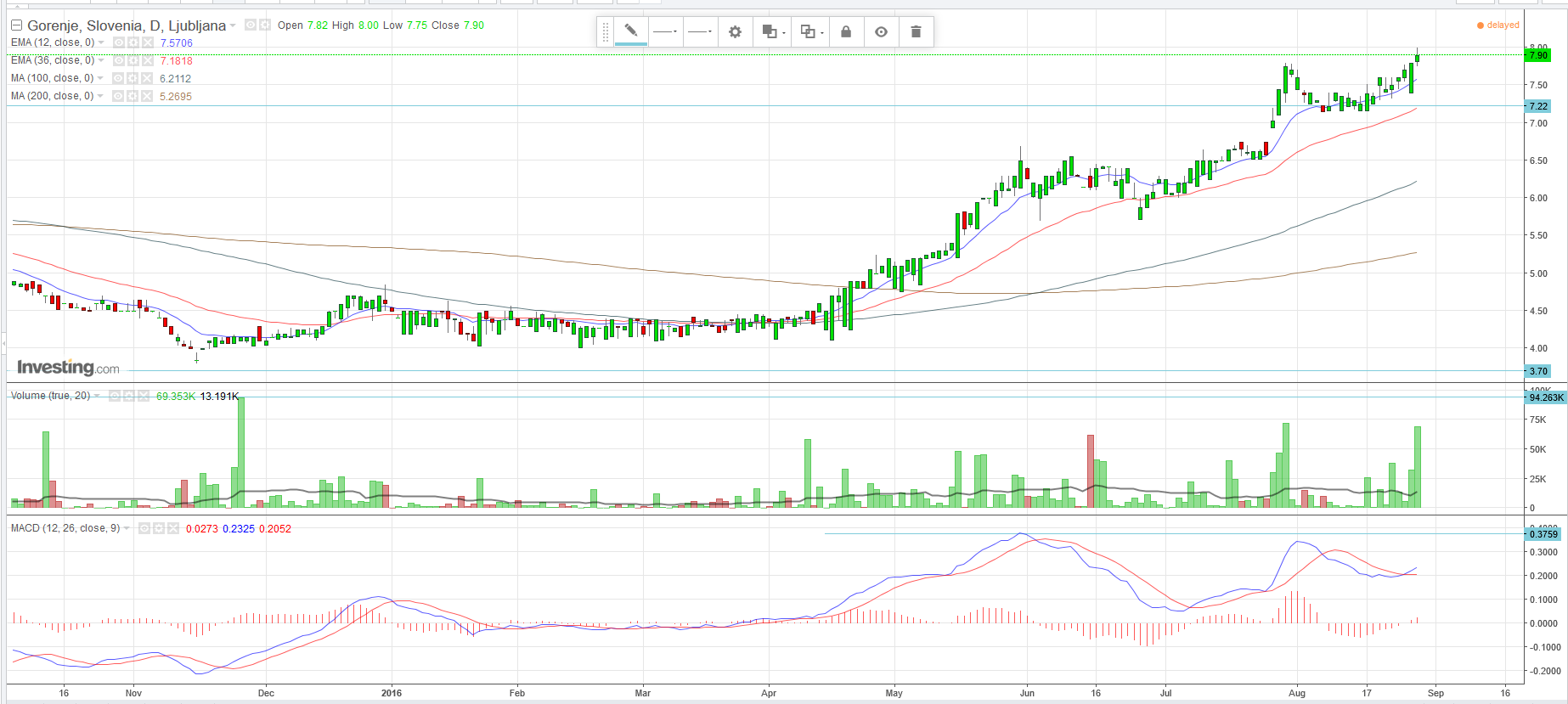Hide the EMA (12, close, 0) line

tap(119, 42)
